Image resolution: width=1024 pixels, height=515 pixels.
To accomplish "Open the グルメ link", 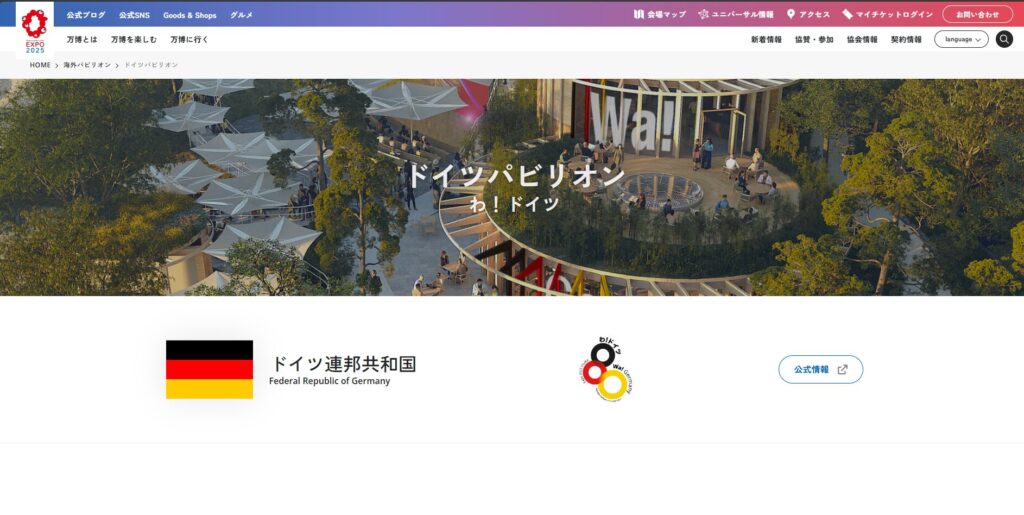I will (241, 15).
